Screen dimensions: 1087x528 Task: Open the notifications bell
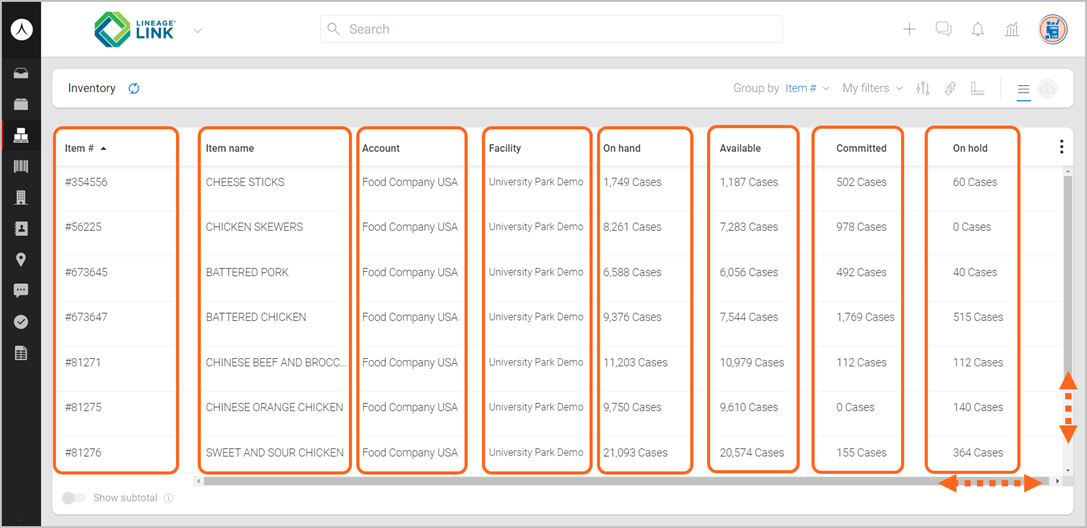tap(977, 29)
